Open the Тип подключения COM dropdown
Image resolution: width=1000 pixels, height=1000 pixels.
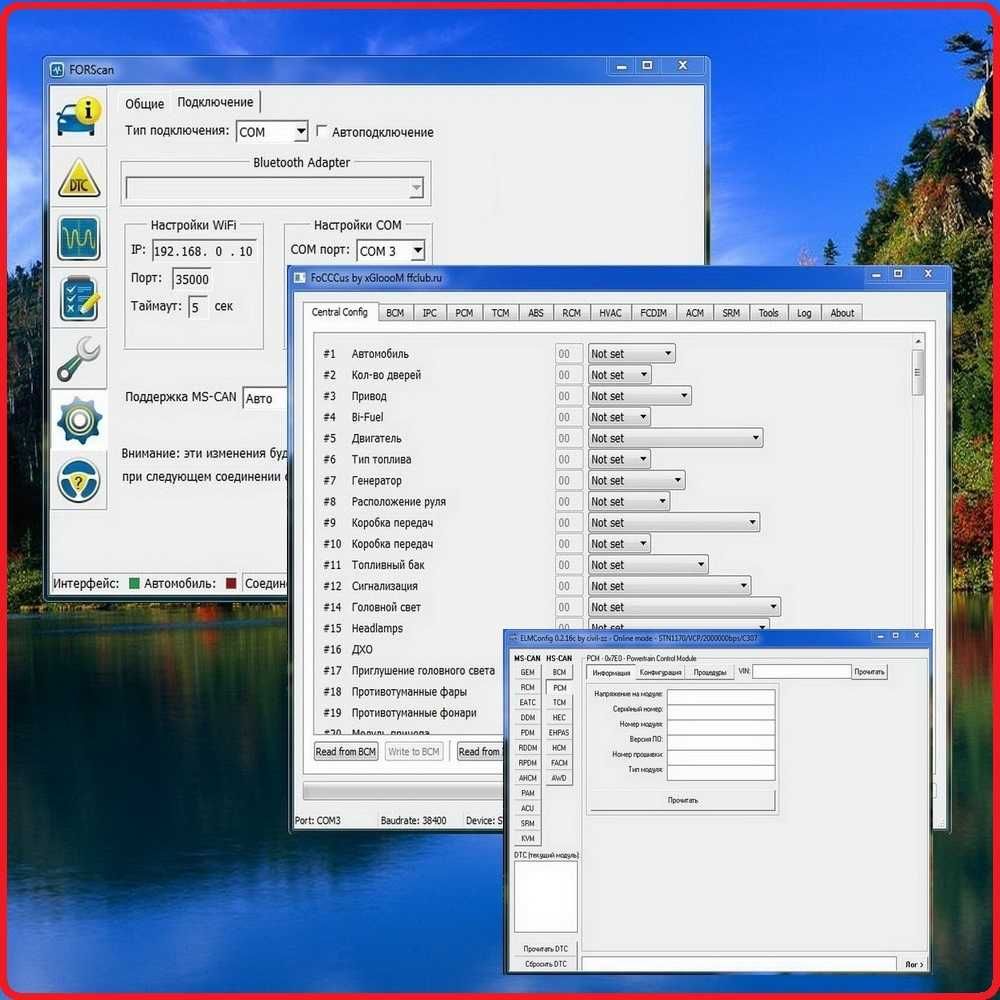tap(300, 132)
